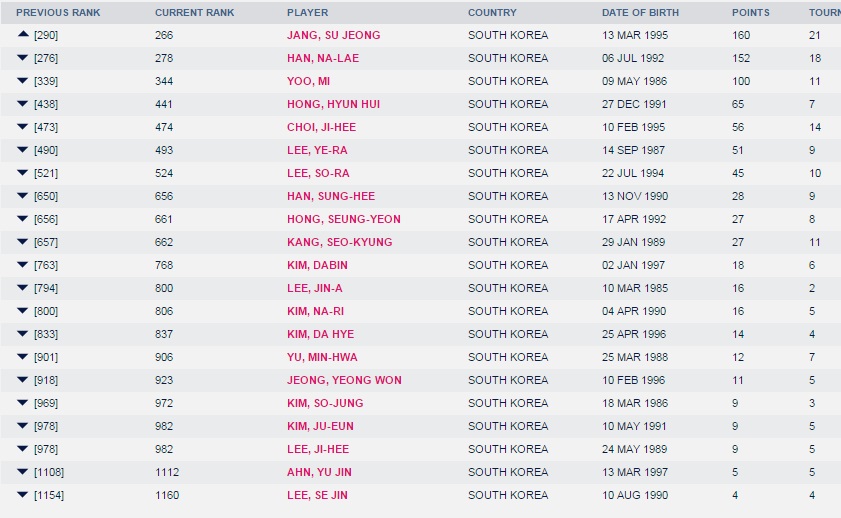Image resolution: width=841 pixels, height=518 pixels.
Task: Click the down arrow beside rank [794]
Action: 23,287
